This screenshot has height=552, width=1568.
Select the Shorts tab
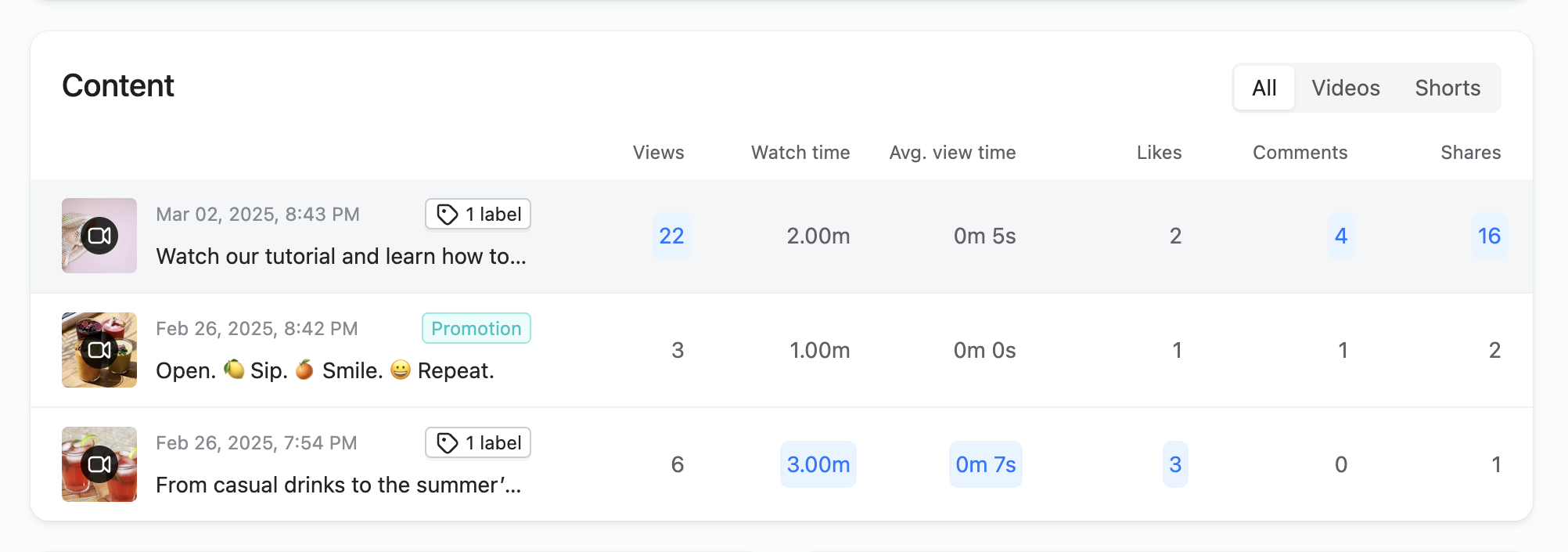[1447, 88]
